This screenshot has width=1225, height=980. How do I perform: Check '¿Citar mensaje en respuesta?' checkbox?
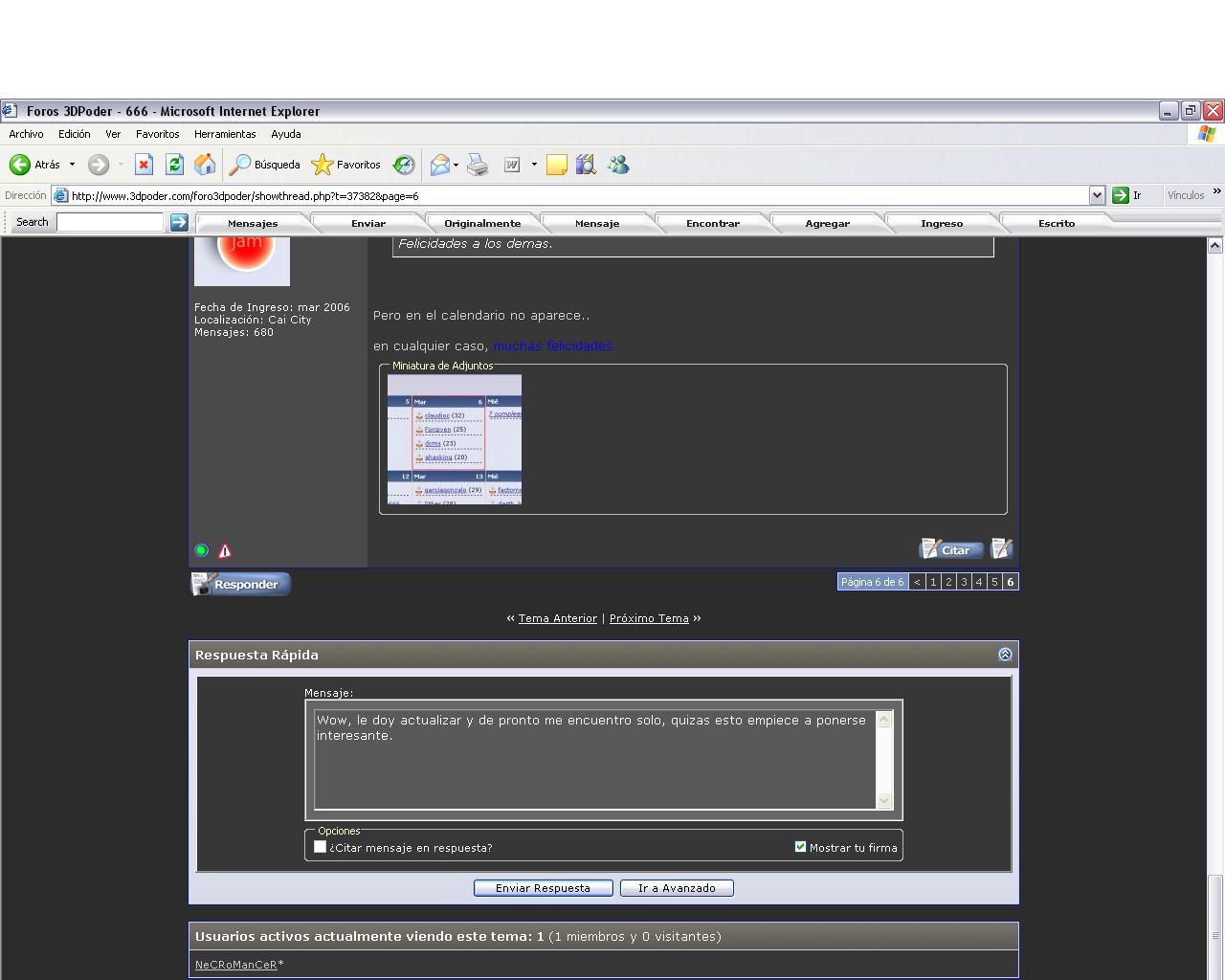tap(321, 847)
